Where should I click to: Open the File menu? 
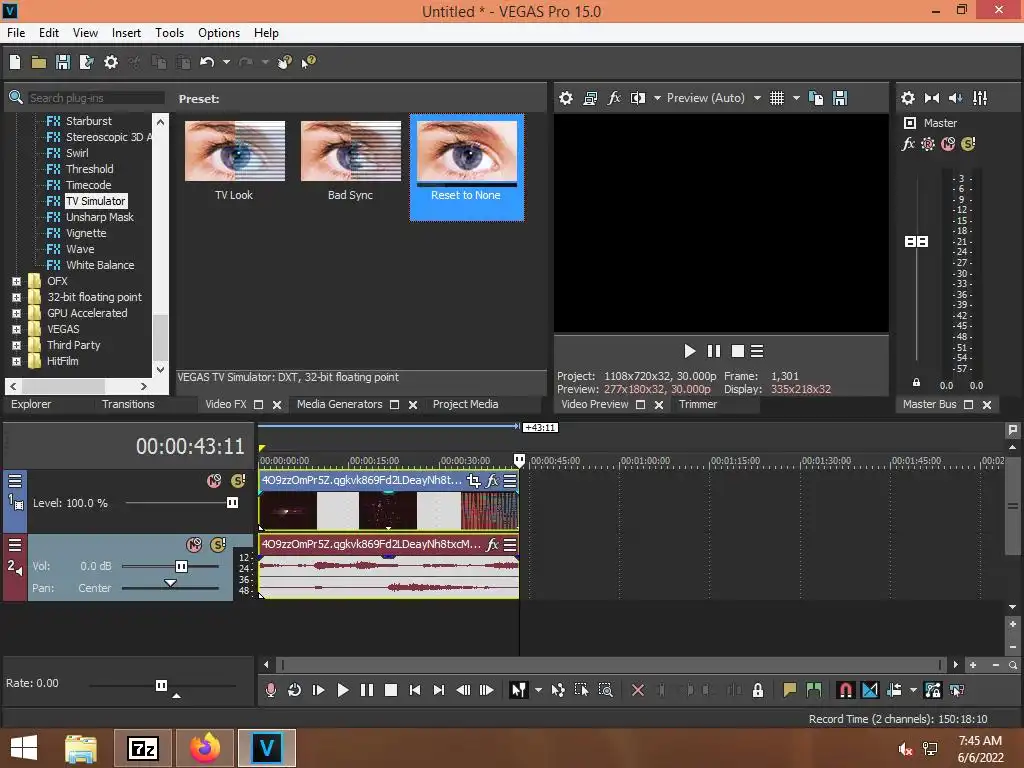(16, 33)
